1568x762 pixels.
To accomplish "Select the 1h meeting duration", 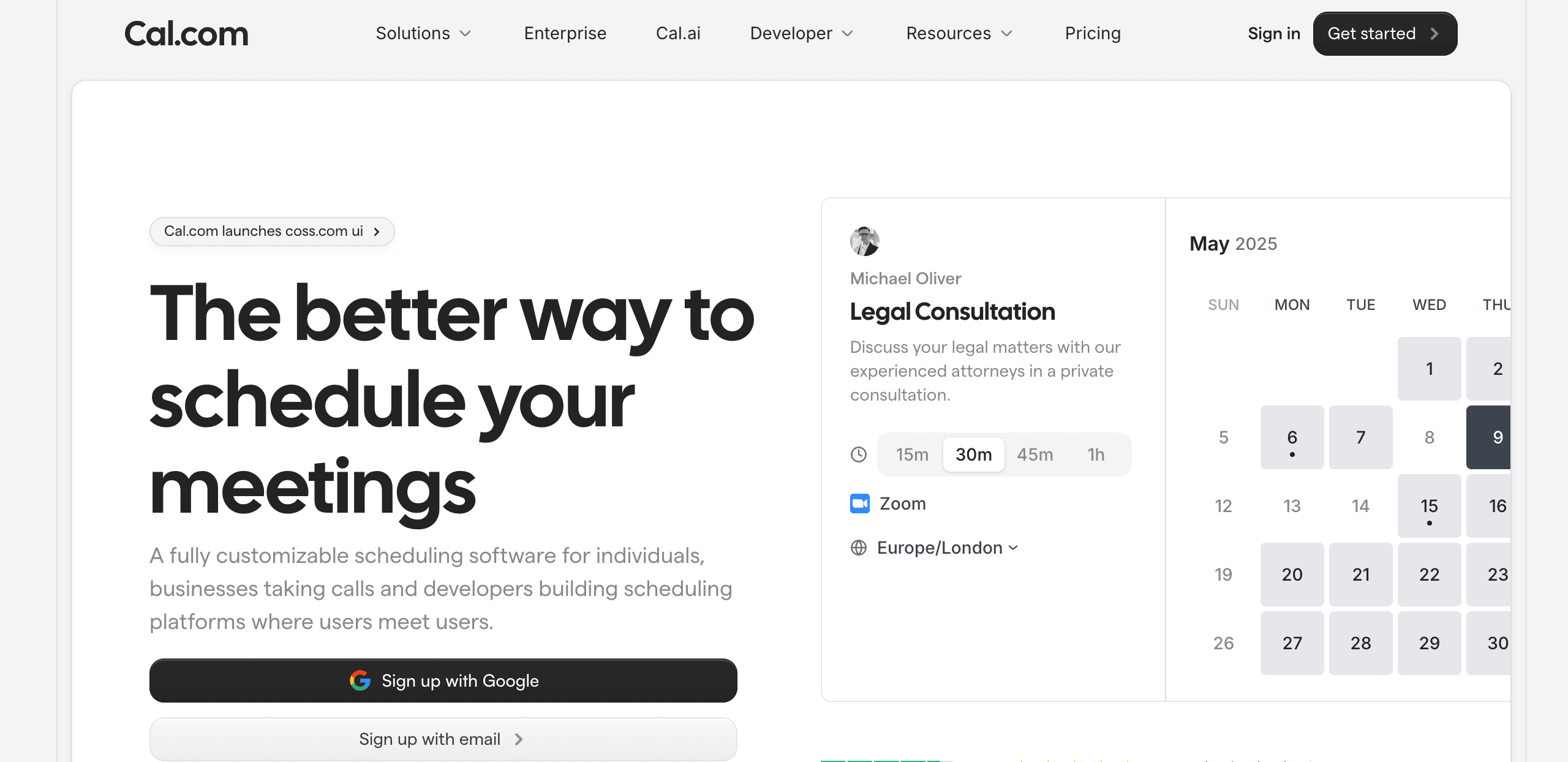I will click(1096, 455).
